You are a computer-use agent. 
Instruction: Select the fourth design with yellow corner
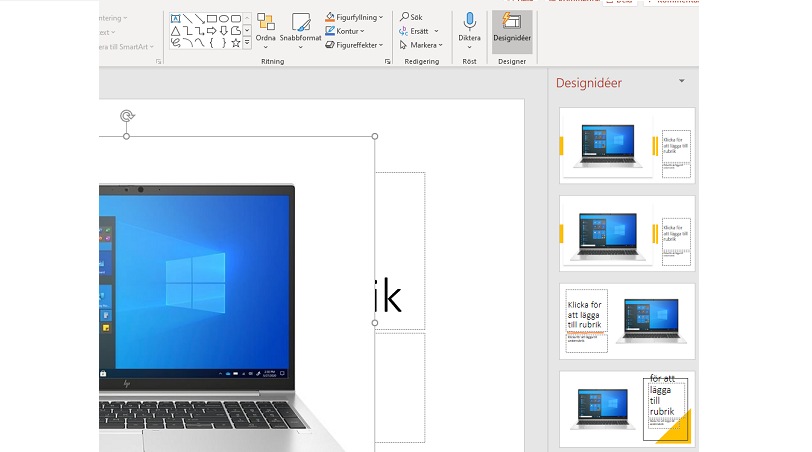tap(627, 409)
